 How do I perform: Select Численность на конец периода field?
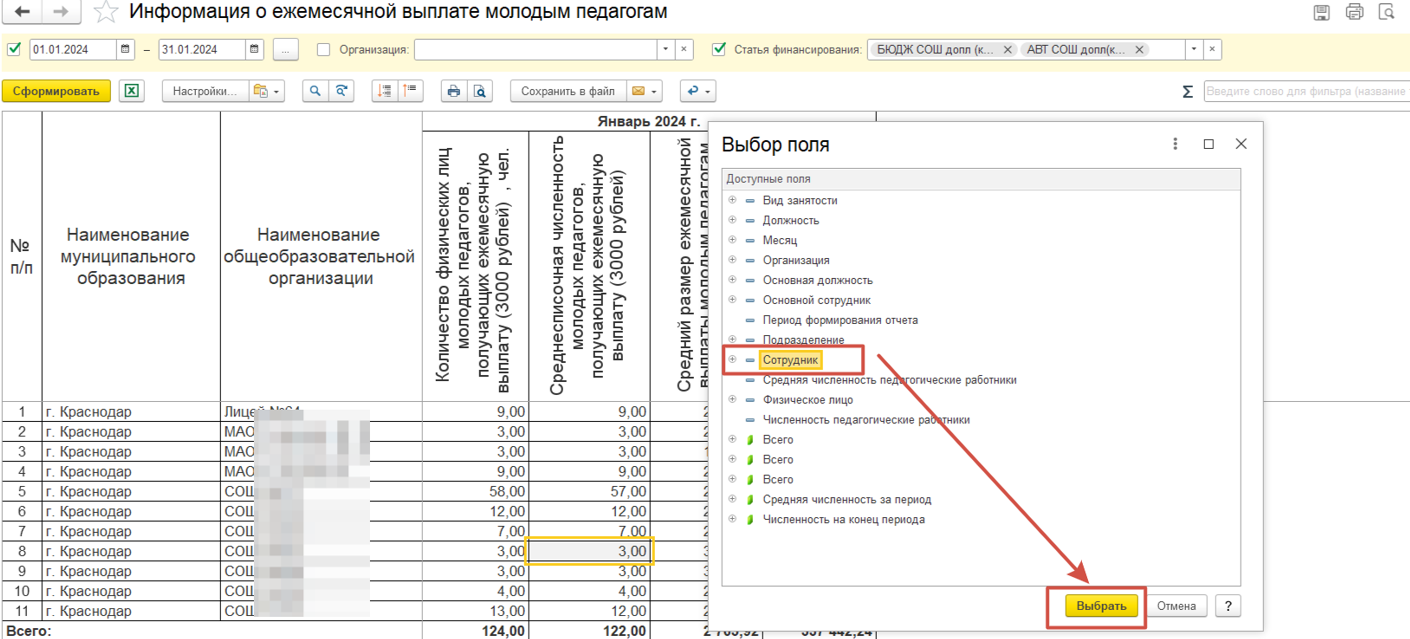tap(843, 520)
